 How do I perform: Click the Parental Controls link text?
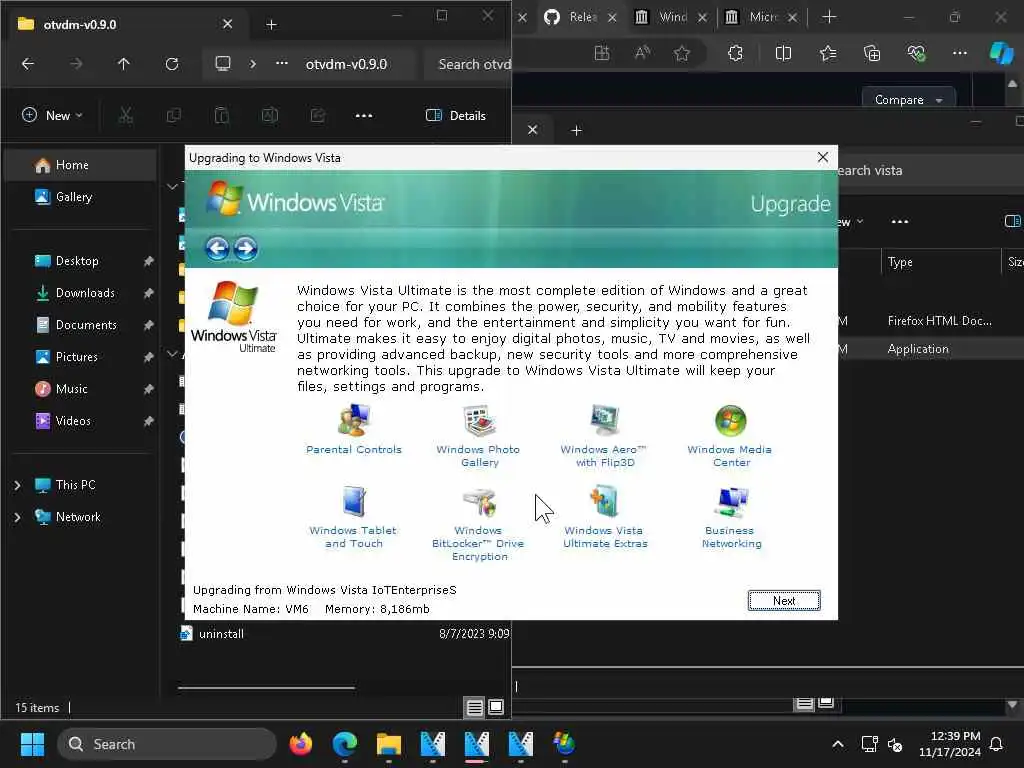354,449
